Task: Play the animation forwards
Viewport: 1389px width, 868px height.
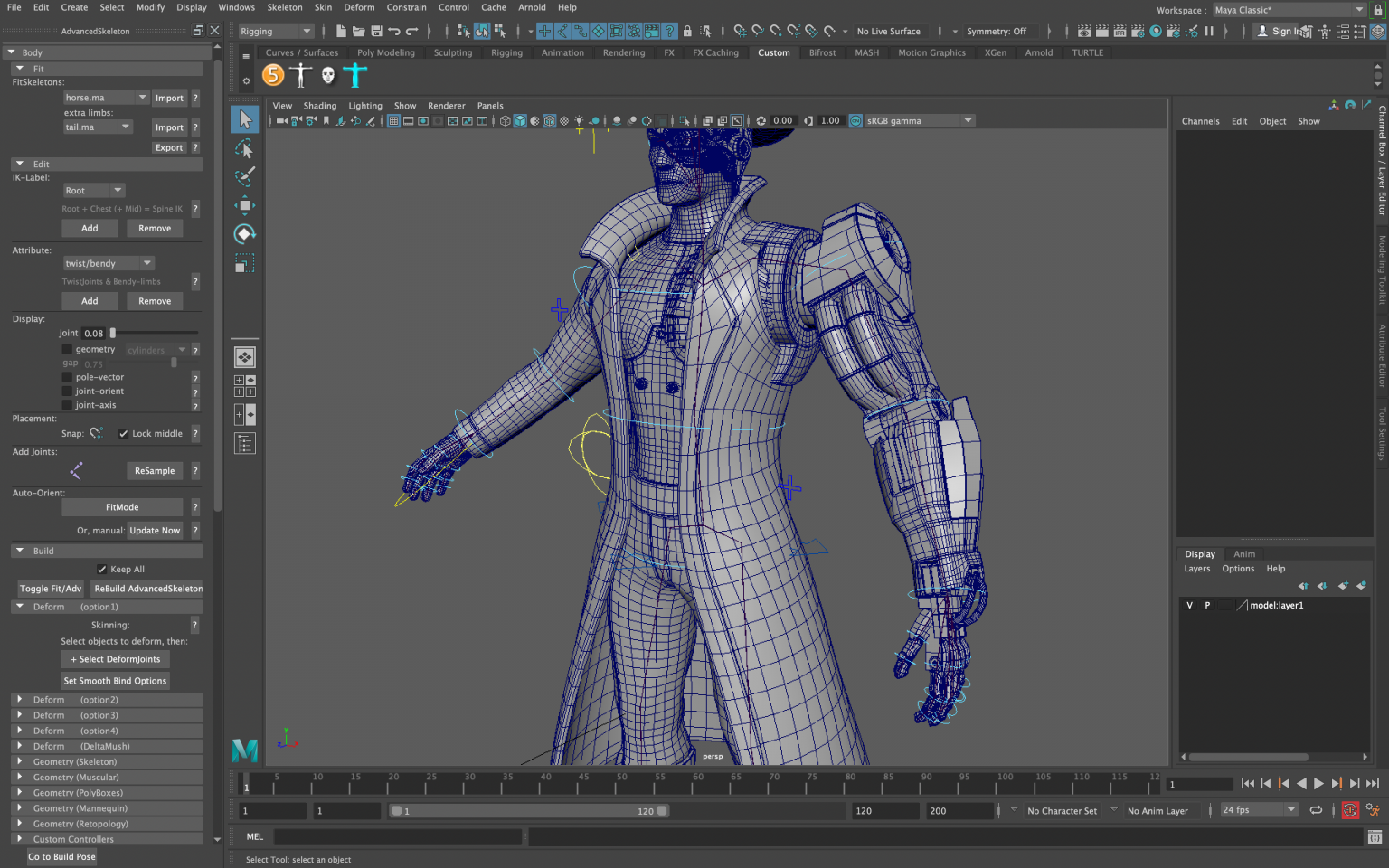Action: tap(1318, 784)
